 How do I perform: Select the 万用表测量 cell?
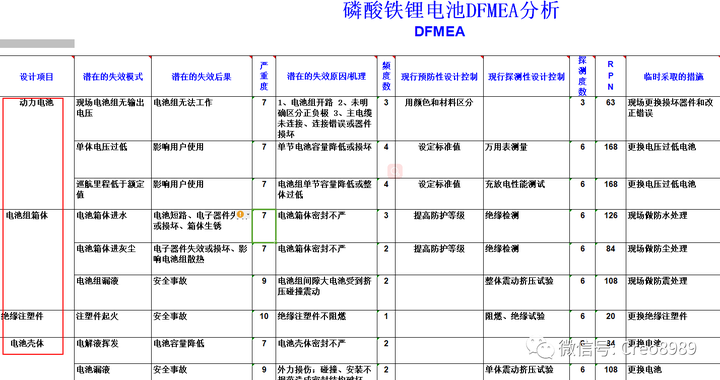pyautogui.click(x=526, y=159)
